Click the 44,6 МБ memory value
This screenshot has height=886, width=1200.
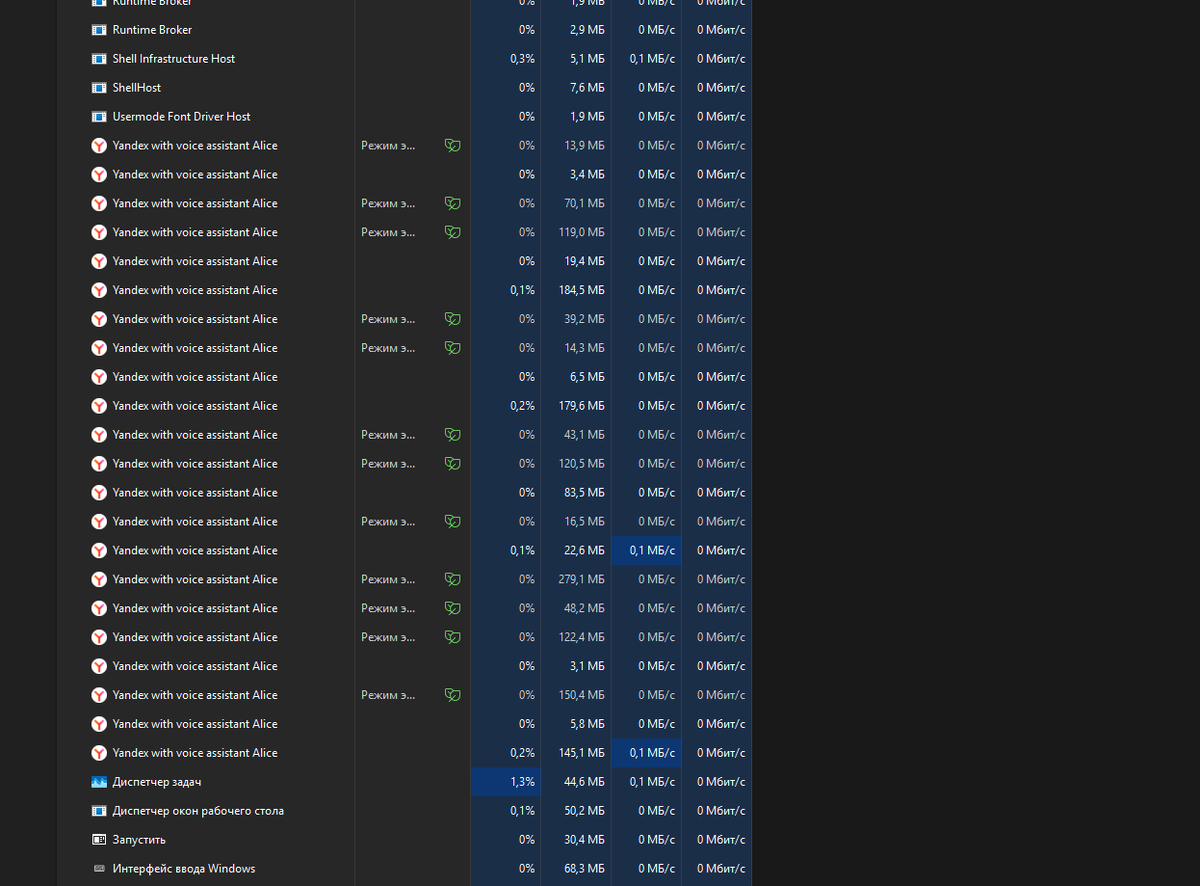pos(585,782)
